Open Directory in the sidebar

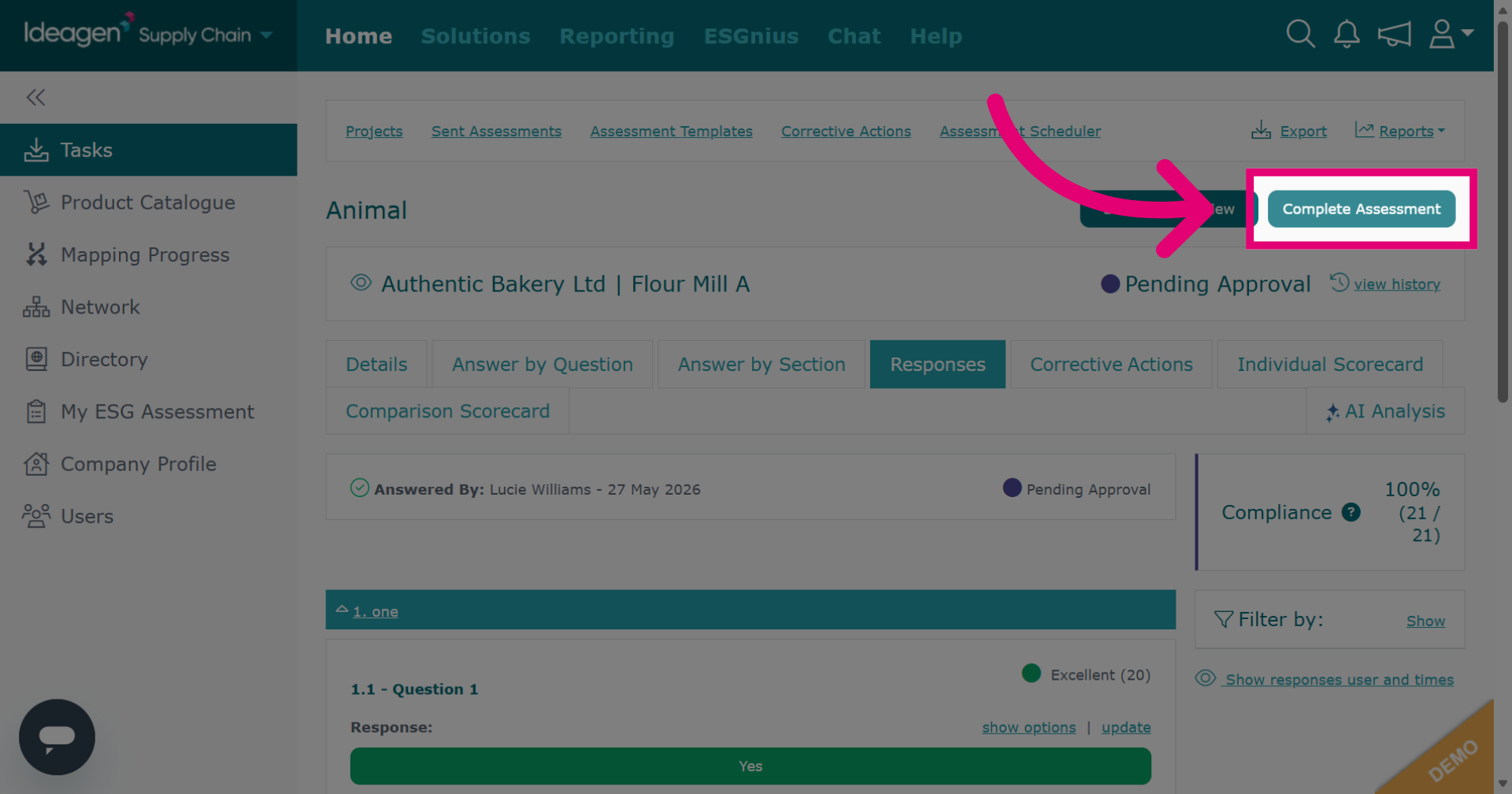(148, 359)
